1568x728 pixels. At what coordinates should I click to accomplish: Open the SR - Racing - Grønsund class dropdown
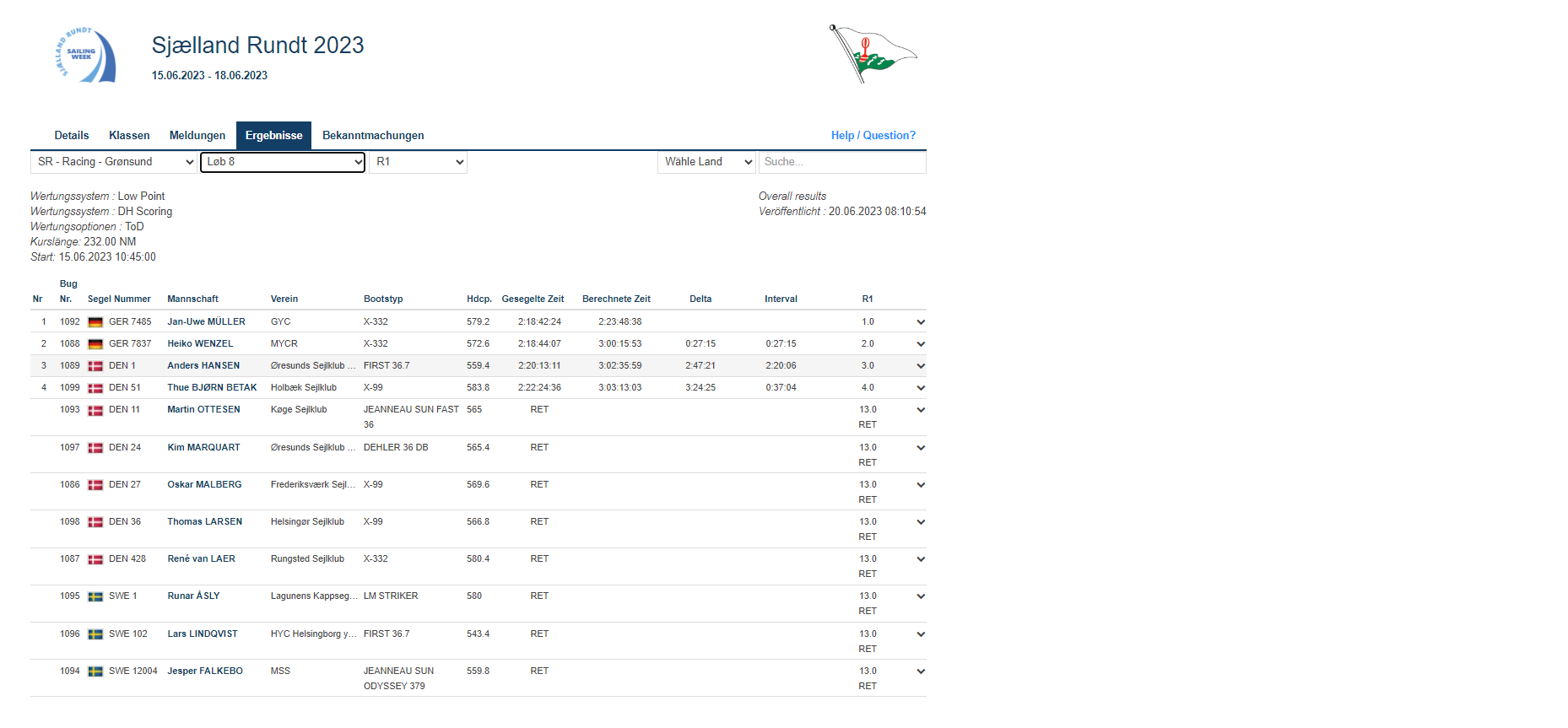114,162
